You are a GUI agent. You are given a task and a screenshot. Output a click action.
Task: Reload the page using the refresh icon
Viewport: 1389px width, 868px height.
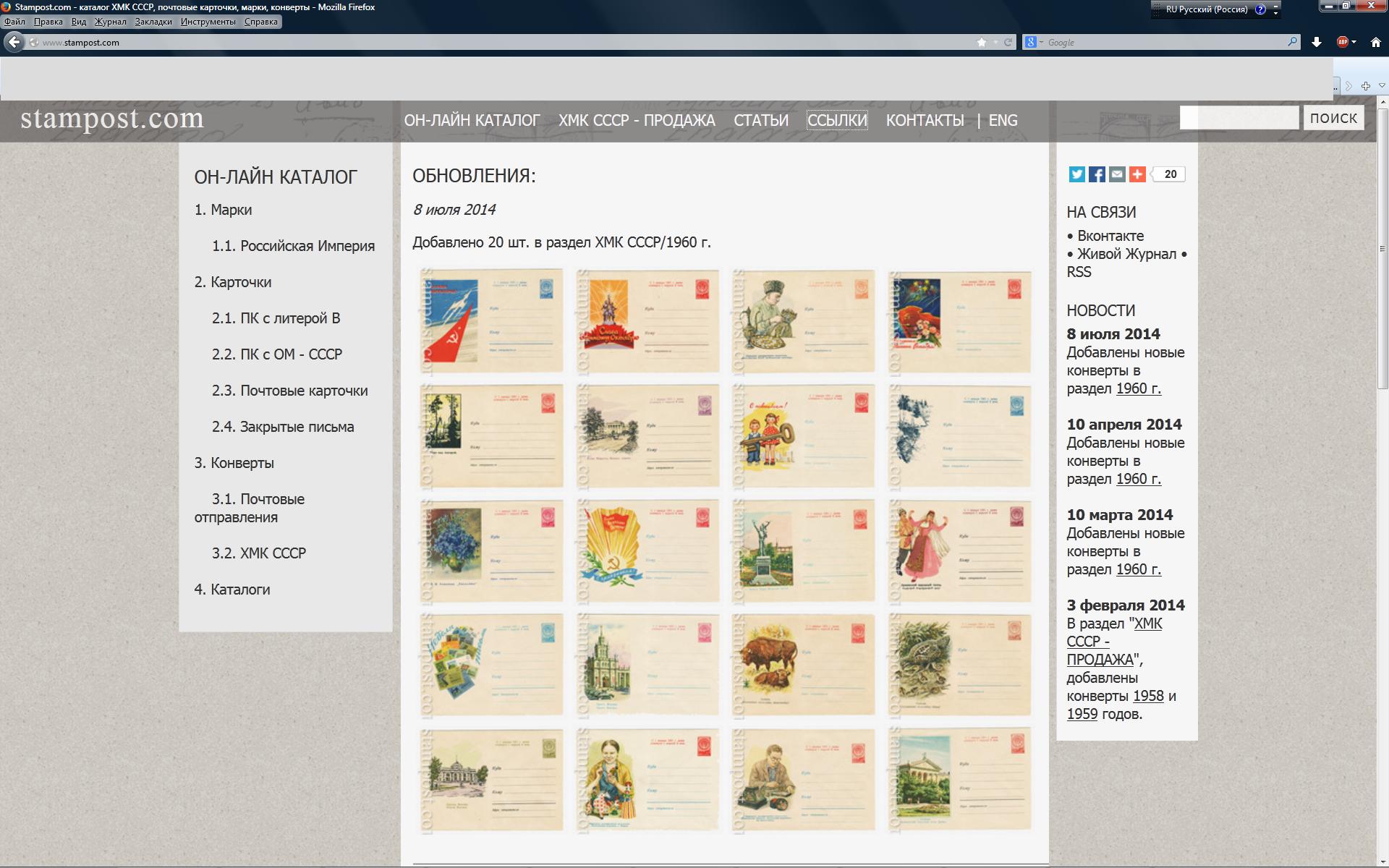pyautogui.click(x=1008, y=43)
